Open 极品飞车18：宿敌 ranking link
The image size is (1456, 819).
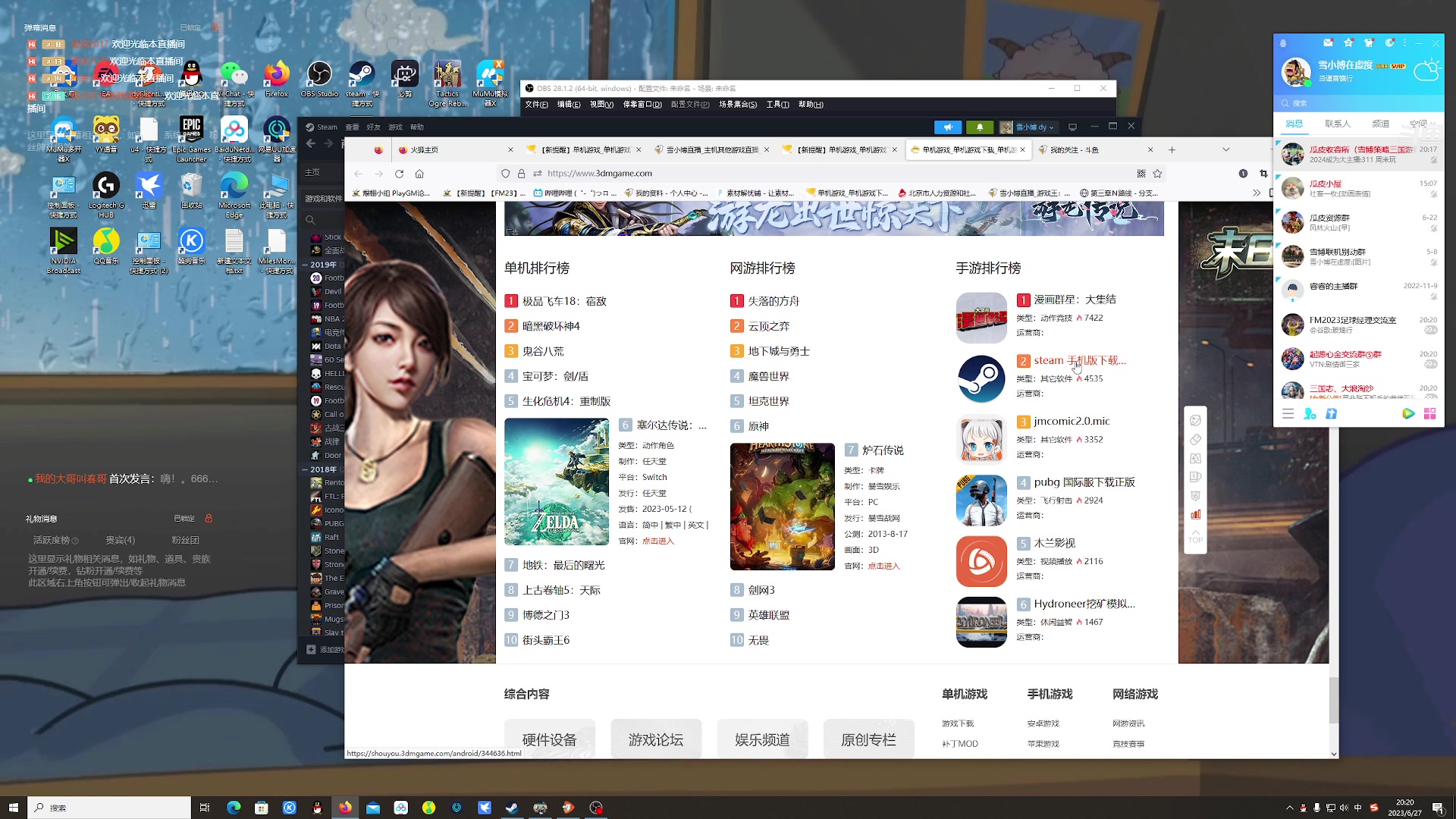(564, 301)
